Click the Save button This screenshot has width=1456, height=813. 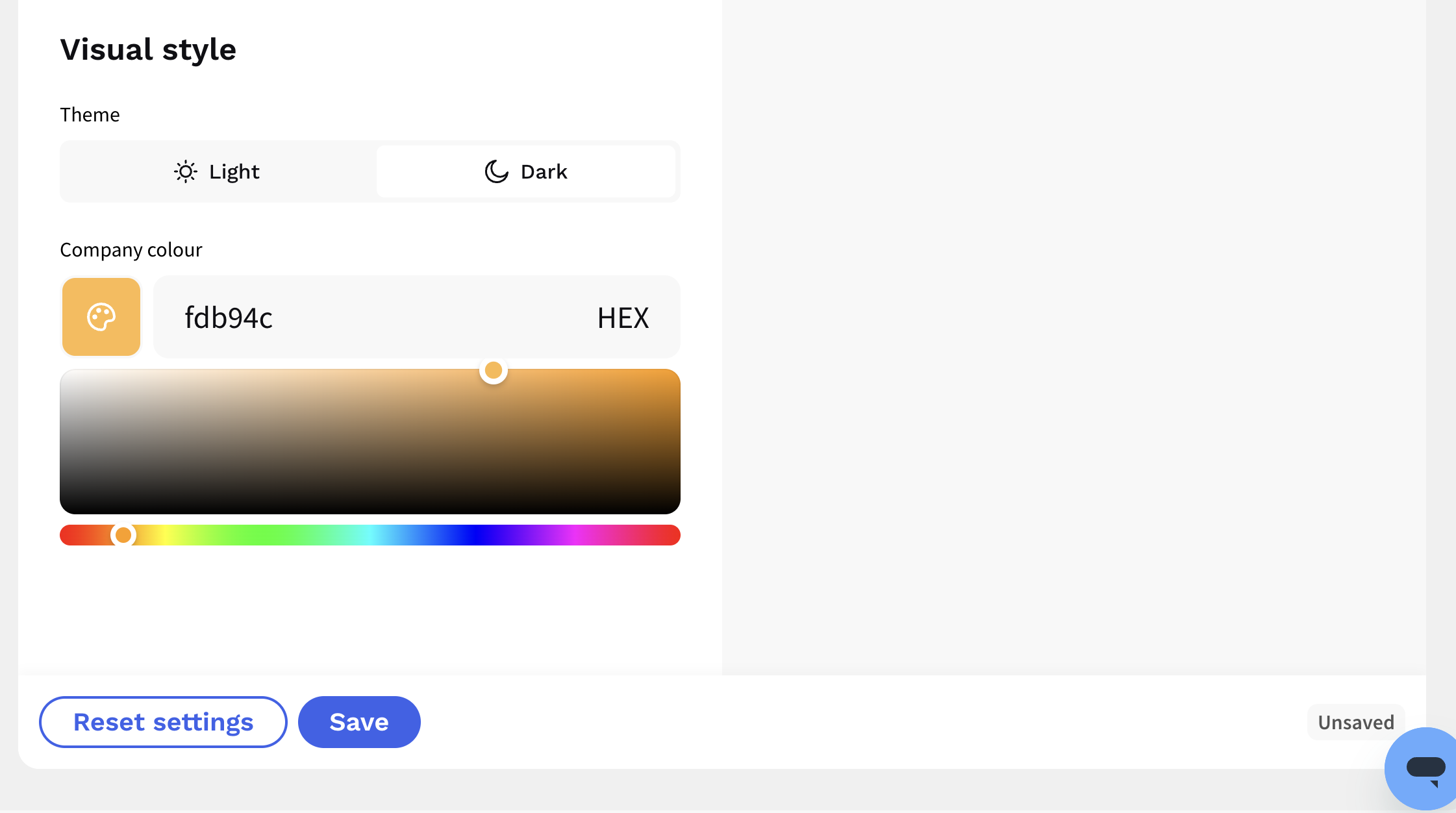(359, 722)
